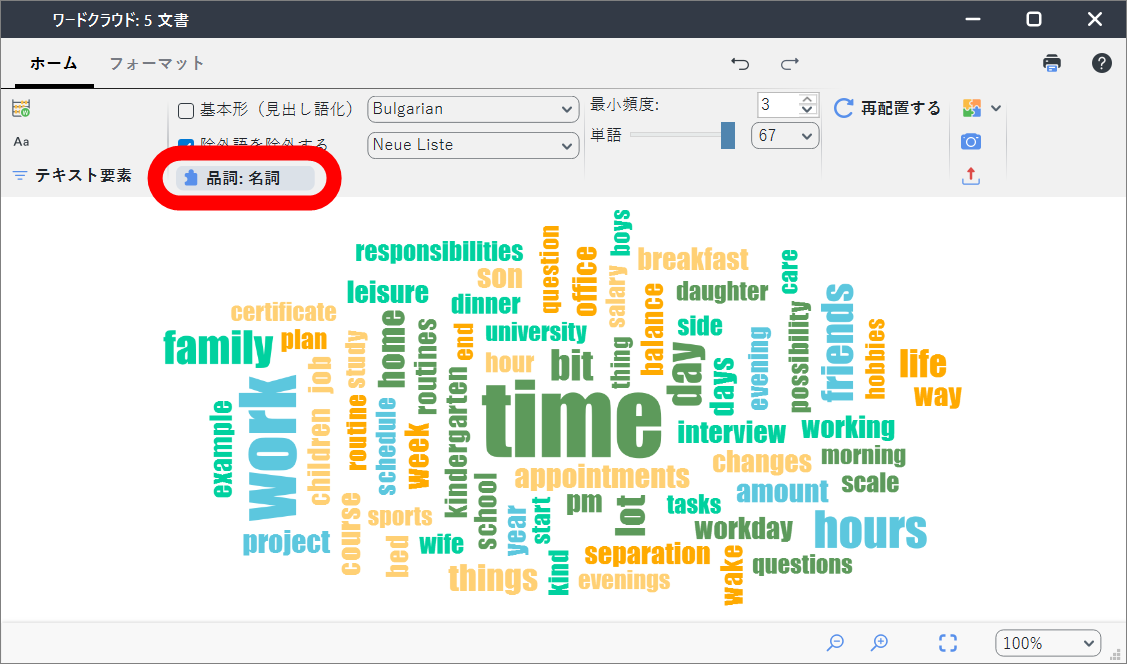Click the word "dinner" in the cloud

coord(485,304)
